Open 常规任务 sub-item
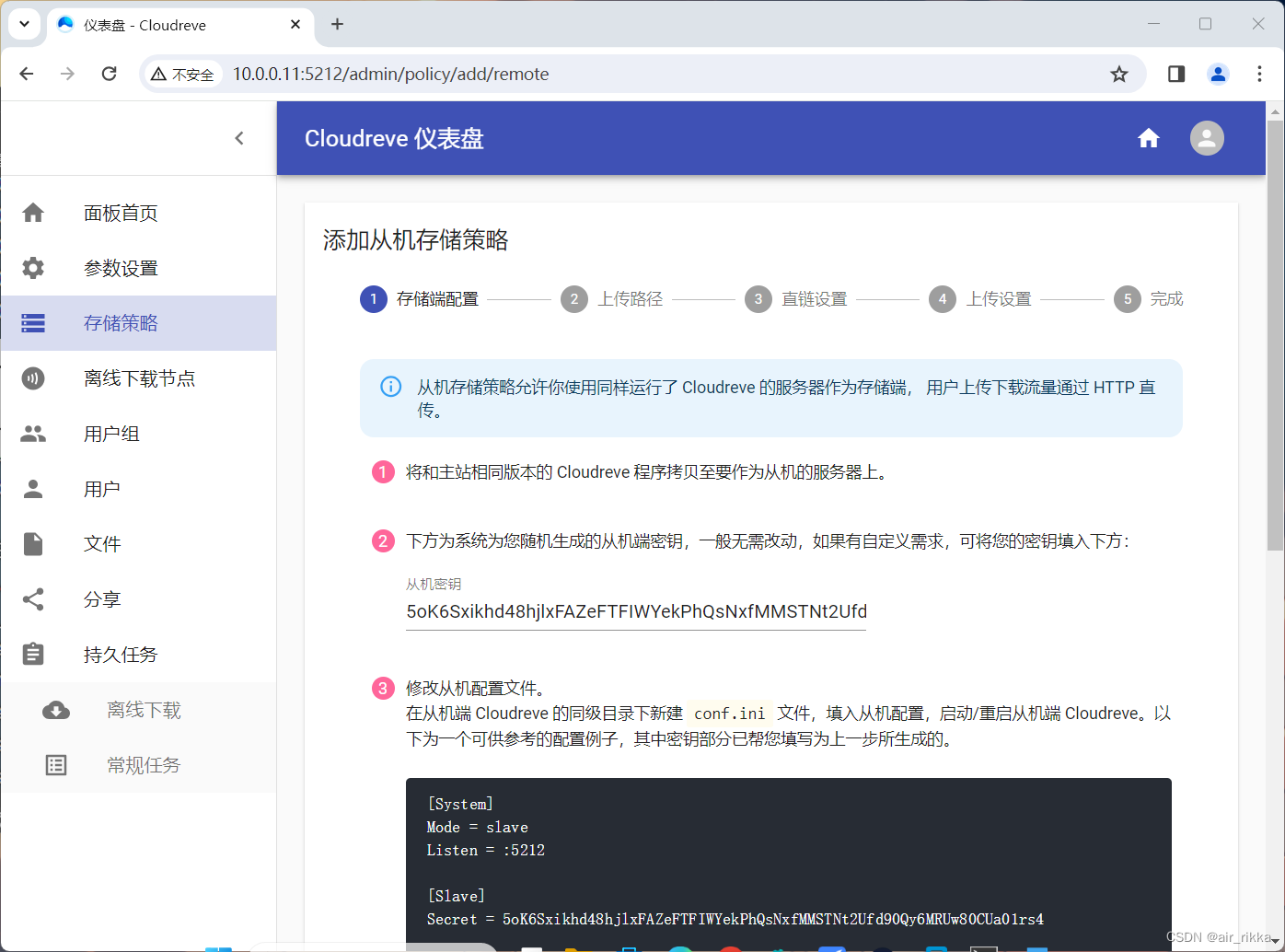The width and height of the screenshot is (1285, 952). [138, 765]
